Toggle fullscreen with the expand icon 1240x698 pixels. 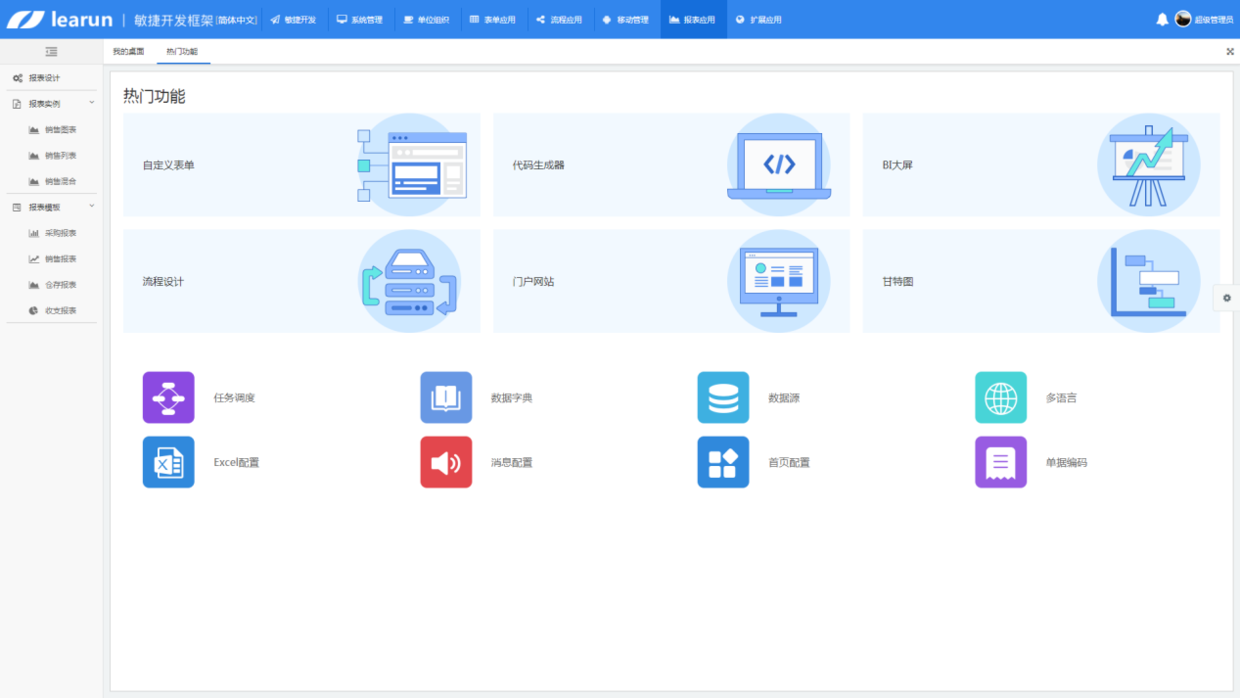click(1230, 52)
